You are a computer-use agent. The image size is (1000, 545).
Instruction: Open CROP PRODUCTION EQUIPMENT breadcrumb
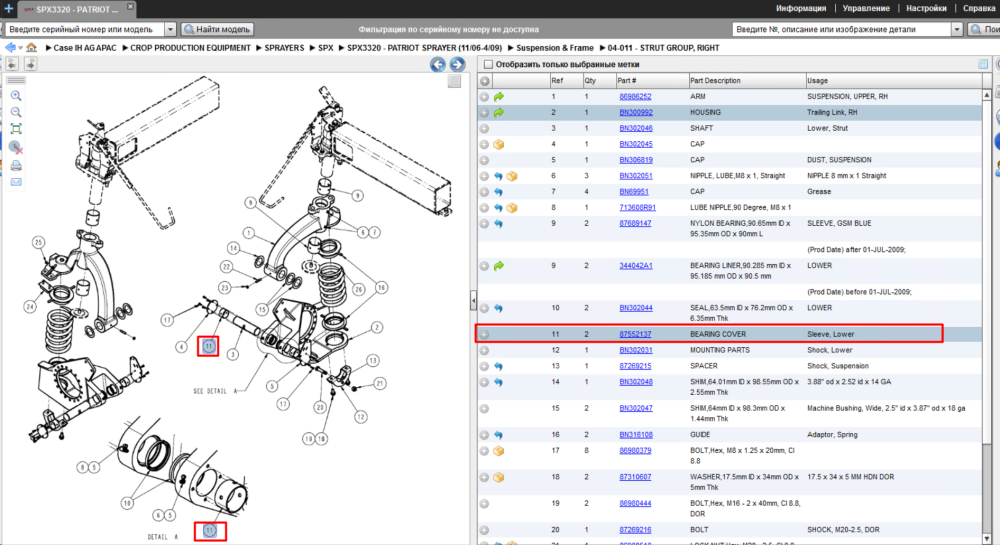190,48
